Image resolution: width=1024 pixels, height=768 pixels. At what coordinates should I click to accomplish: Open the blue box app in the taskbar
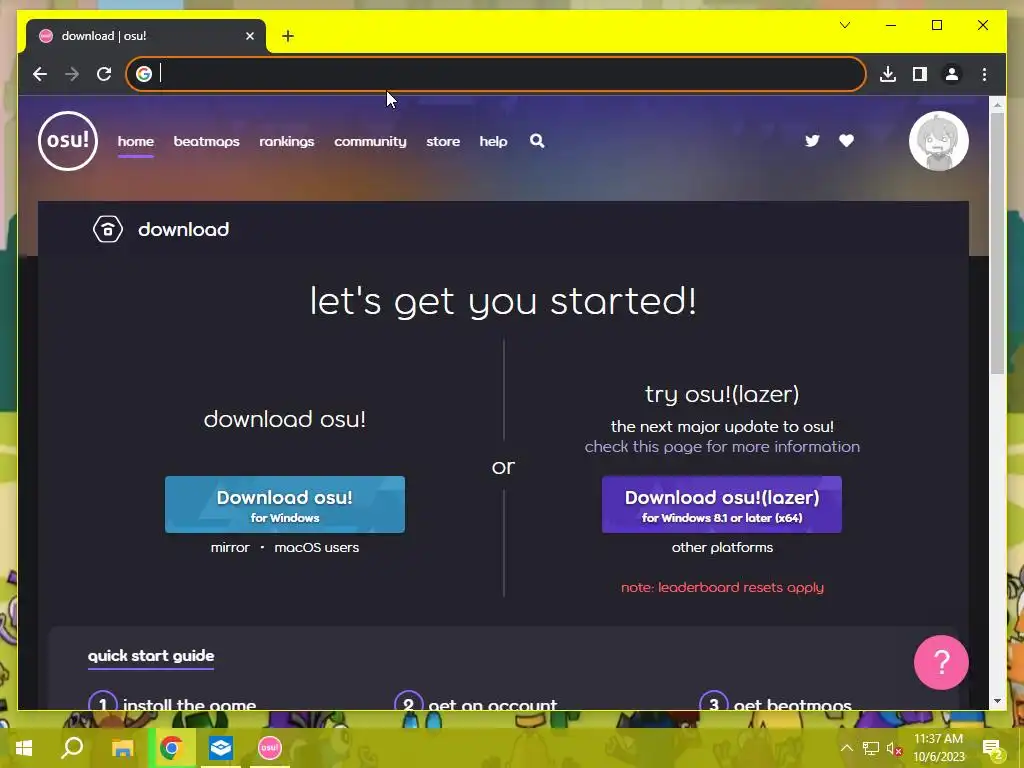tap(221, 747)
